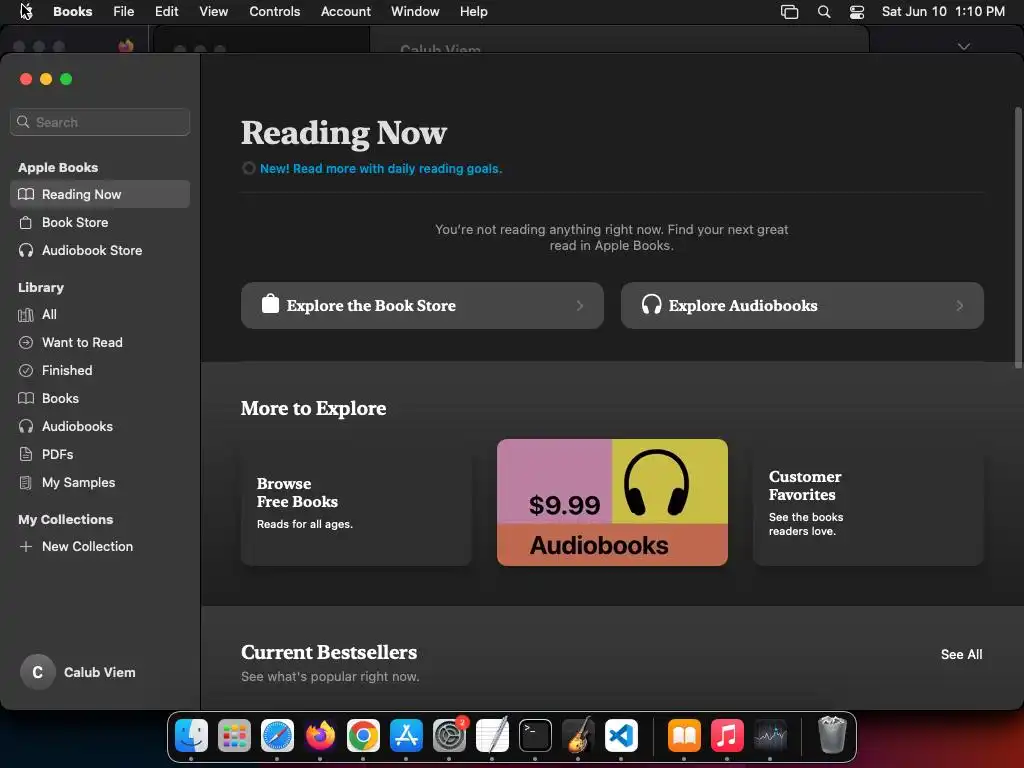Open Music from the Dock

[727, 735]
